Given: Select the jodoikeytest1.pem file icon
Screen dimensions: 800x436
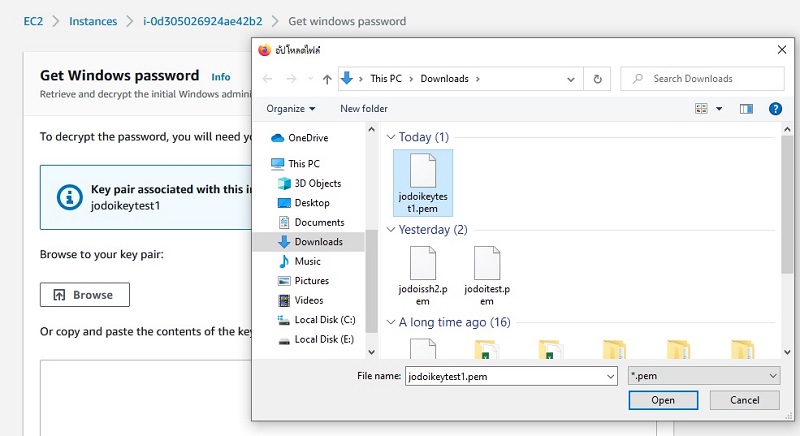Looking at the screenshot, I should click(x=423, y=172).
